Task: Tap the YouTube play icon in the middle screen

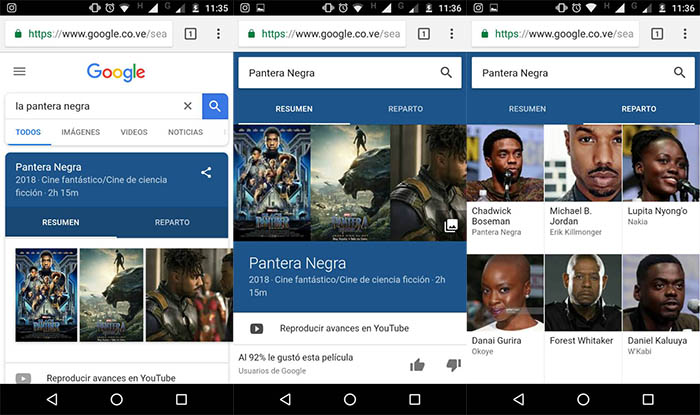Action: (257, 329)
